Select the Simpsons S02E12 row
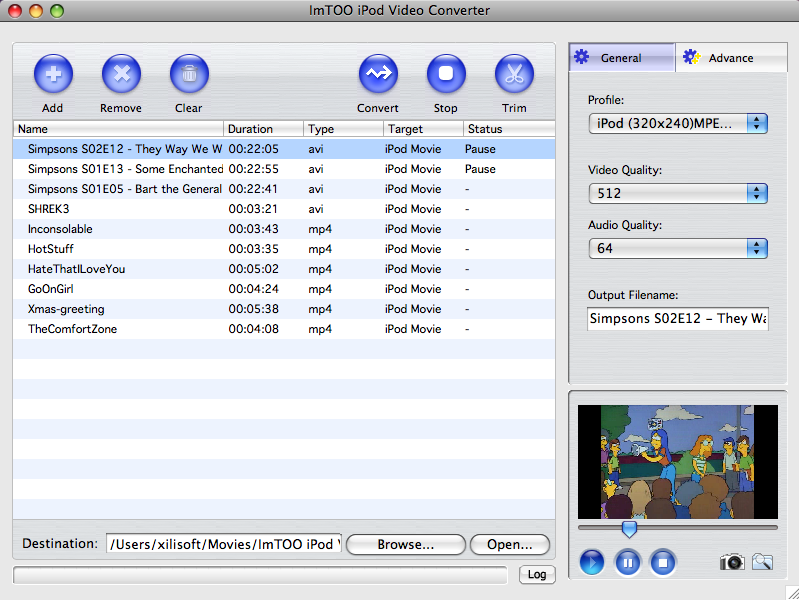Screen dimensions: 799x600 (x=284, y=149)
